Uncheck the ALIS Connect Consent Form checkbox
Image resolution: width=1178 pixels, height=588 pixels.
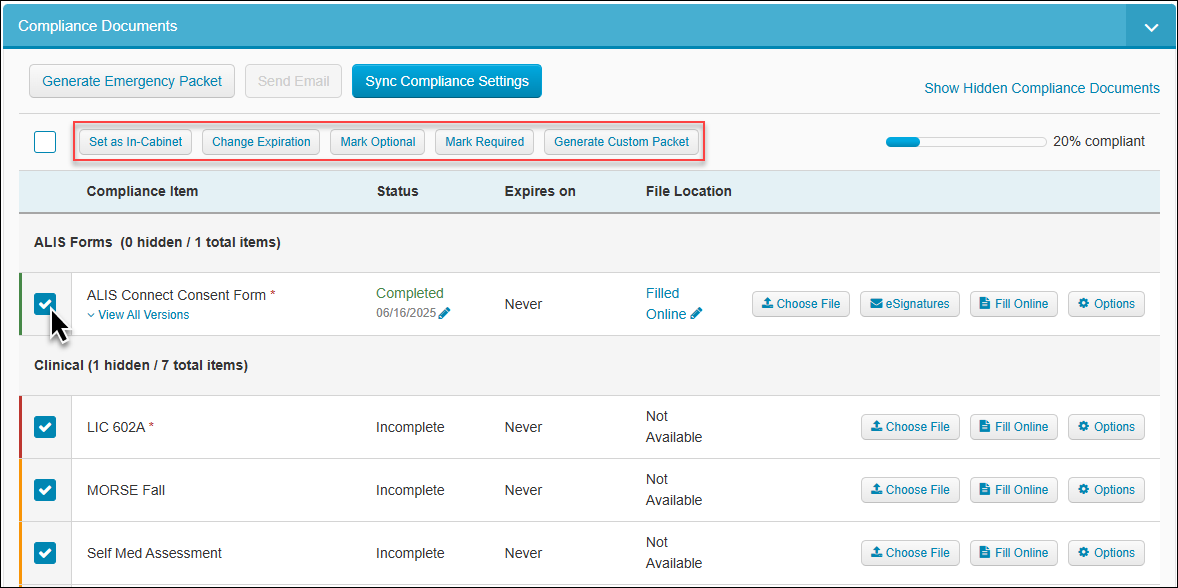click(x=45, y=304)
